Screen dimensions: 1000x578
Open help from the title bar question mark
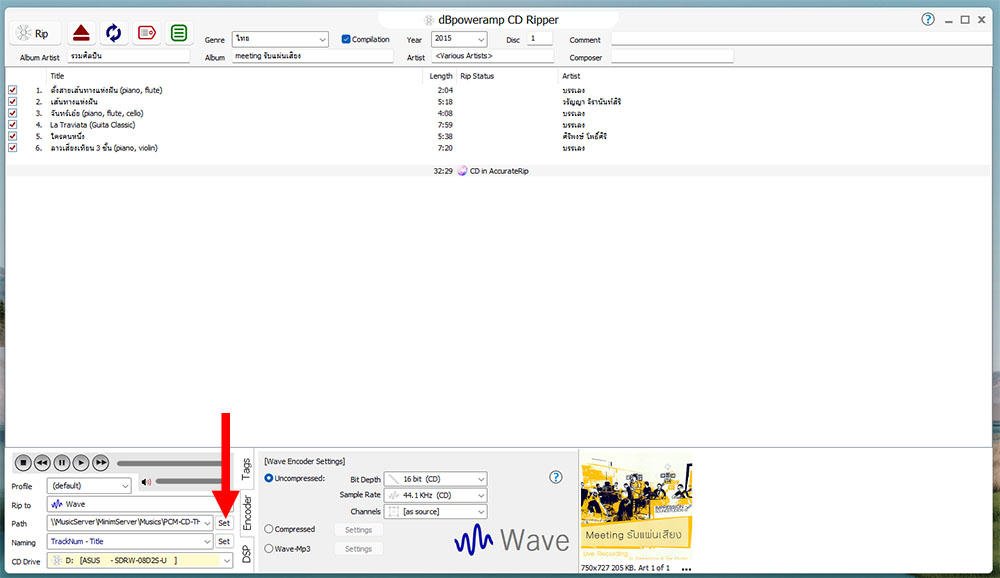928,19
